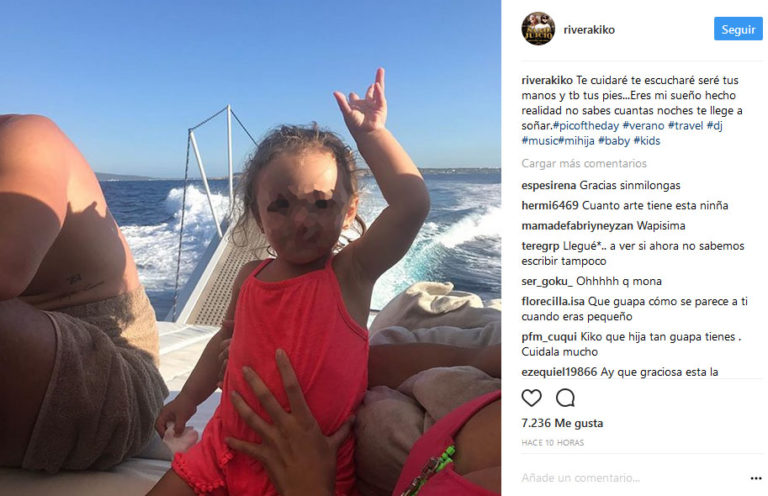The width and height of the screenshot is (768, 496).
Task: Open the #kids hashtag
Action: pos(647,141)
